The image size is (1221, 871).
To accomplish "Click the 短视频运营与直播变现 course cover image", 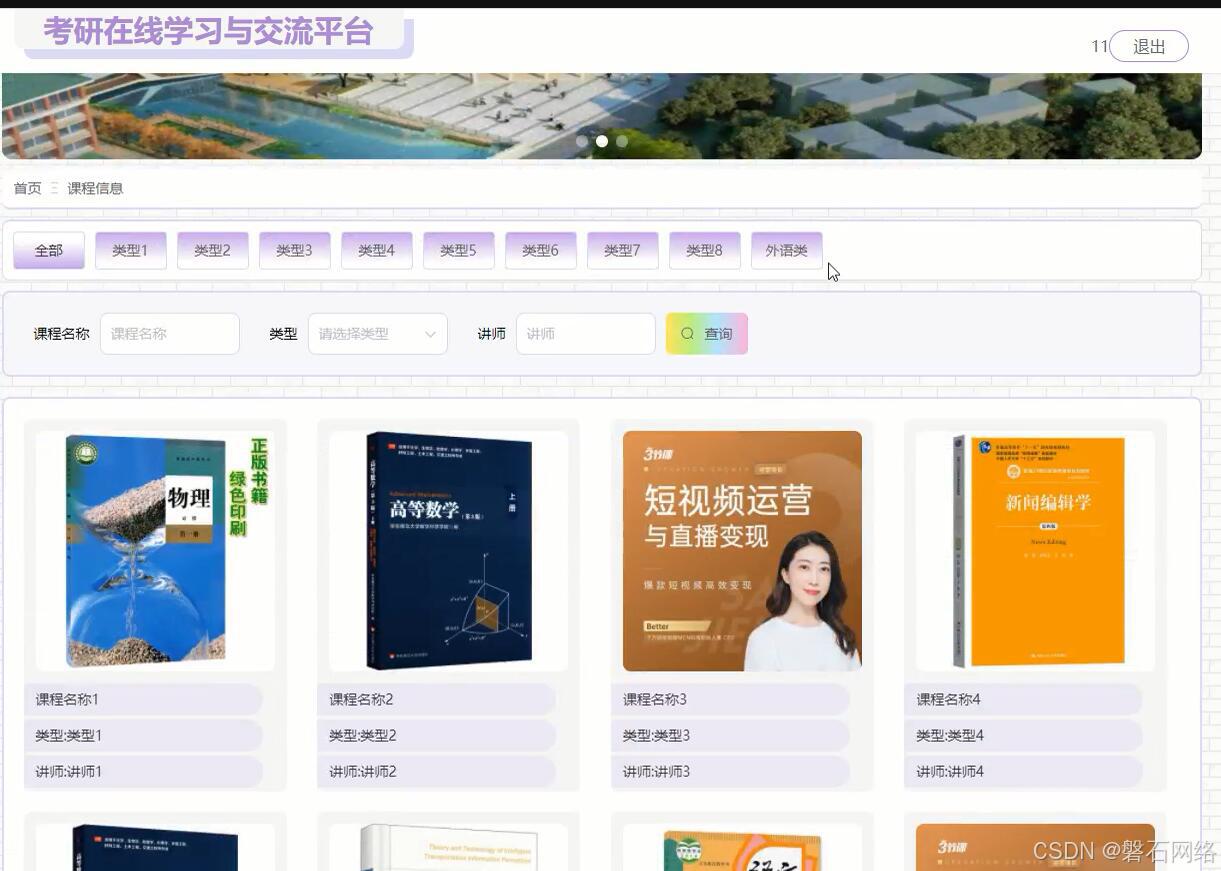I will coord(741,549).
